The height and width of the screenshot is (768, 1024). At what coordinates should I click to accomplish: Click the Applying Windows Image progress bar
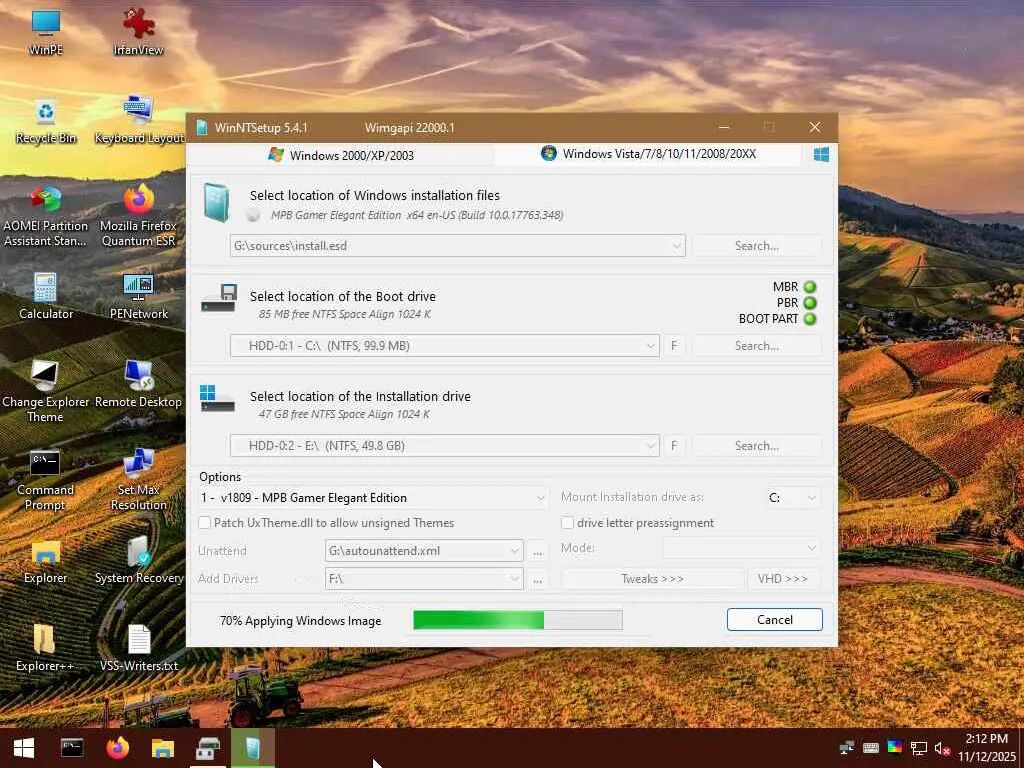click(518, 620)
